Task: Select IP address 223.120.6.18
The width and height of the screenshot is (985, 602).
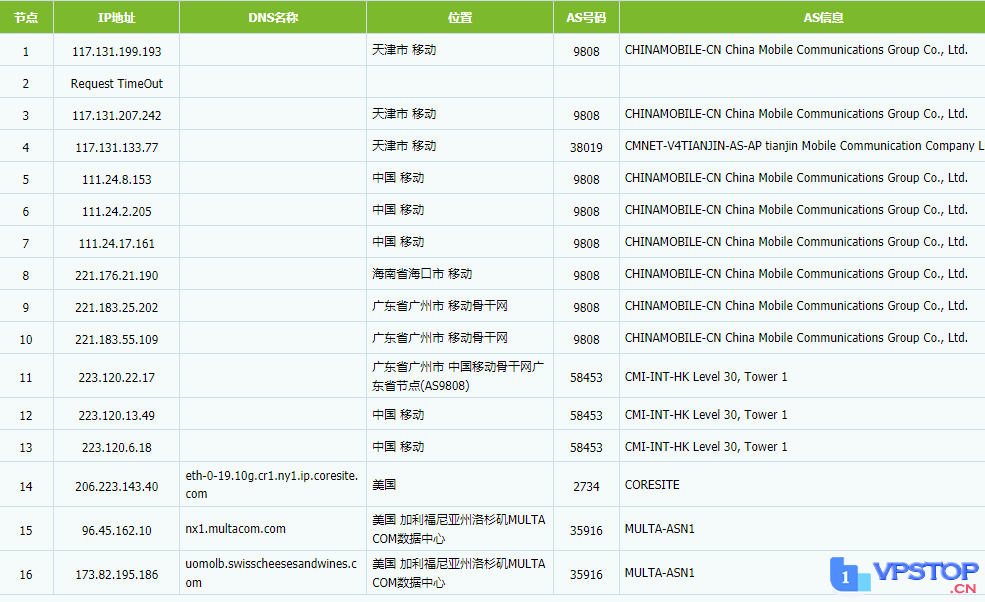Action: (117, 448)
